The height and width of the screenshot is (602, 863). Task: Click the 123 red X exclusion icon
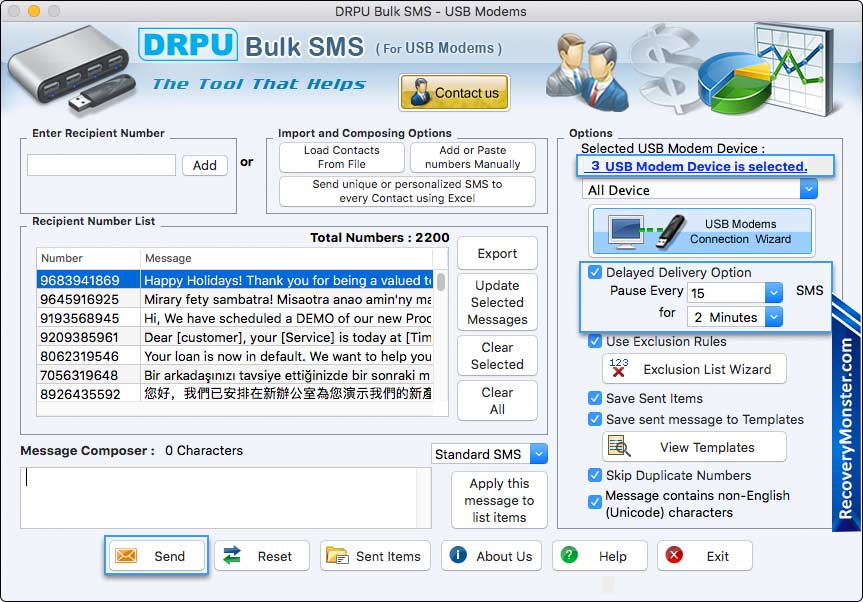tap(618, 368)
